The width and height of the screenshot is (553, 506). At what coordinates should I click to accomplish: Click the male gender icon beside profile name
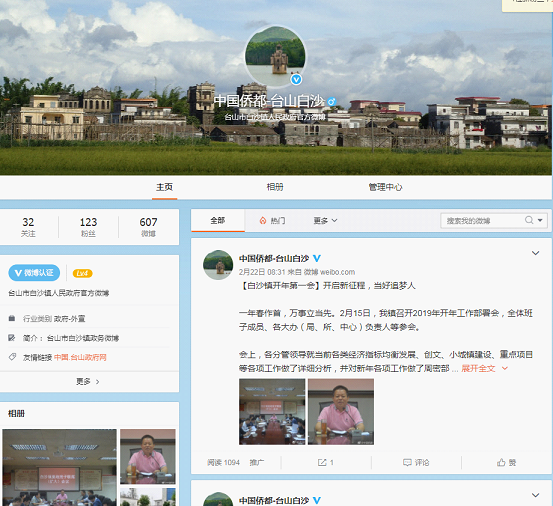pyautogui.click(x=332, y=102)
